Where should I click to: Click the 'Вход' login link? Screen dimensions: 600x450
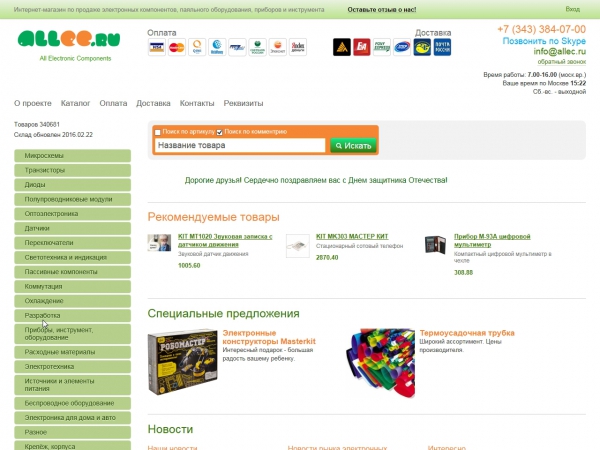[572, 8]
